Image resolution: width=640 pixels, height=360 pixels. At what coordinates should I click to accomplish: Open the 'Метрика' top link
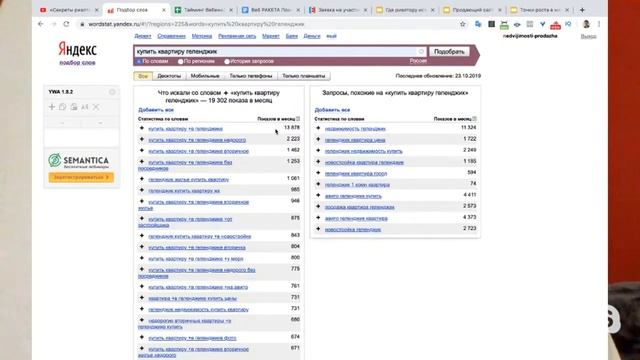click(x=202, y=36)
